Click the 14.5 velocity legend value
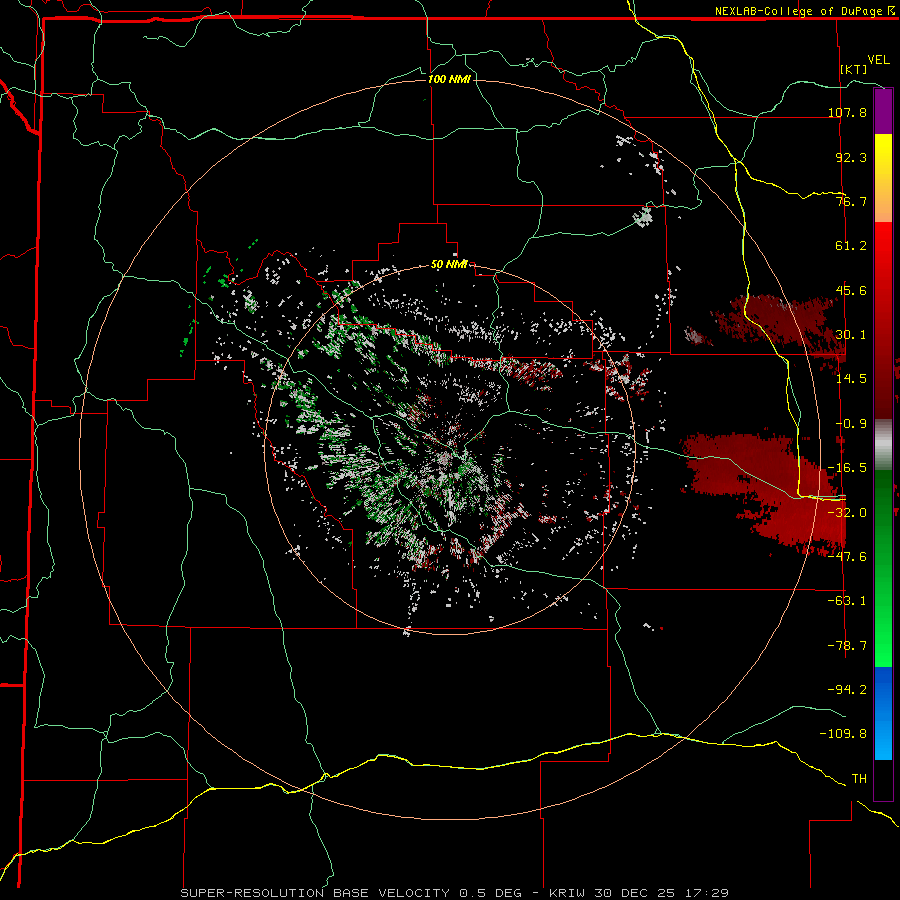This screenshot has width=900, height=900. (x=851, y=379)
